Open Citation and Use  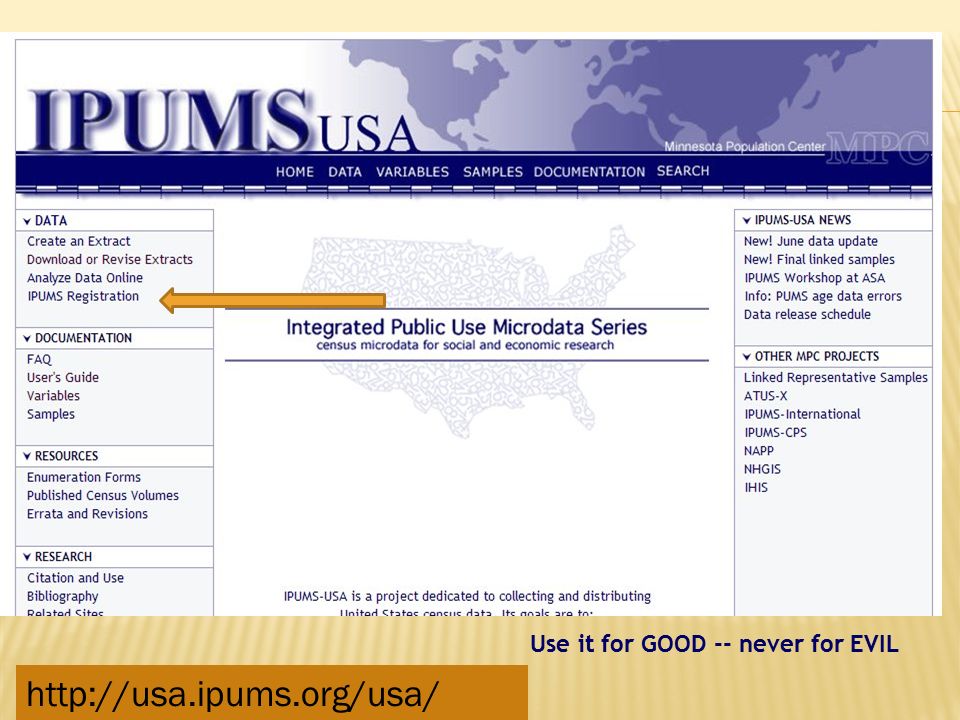point(75,578)
